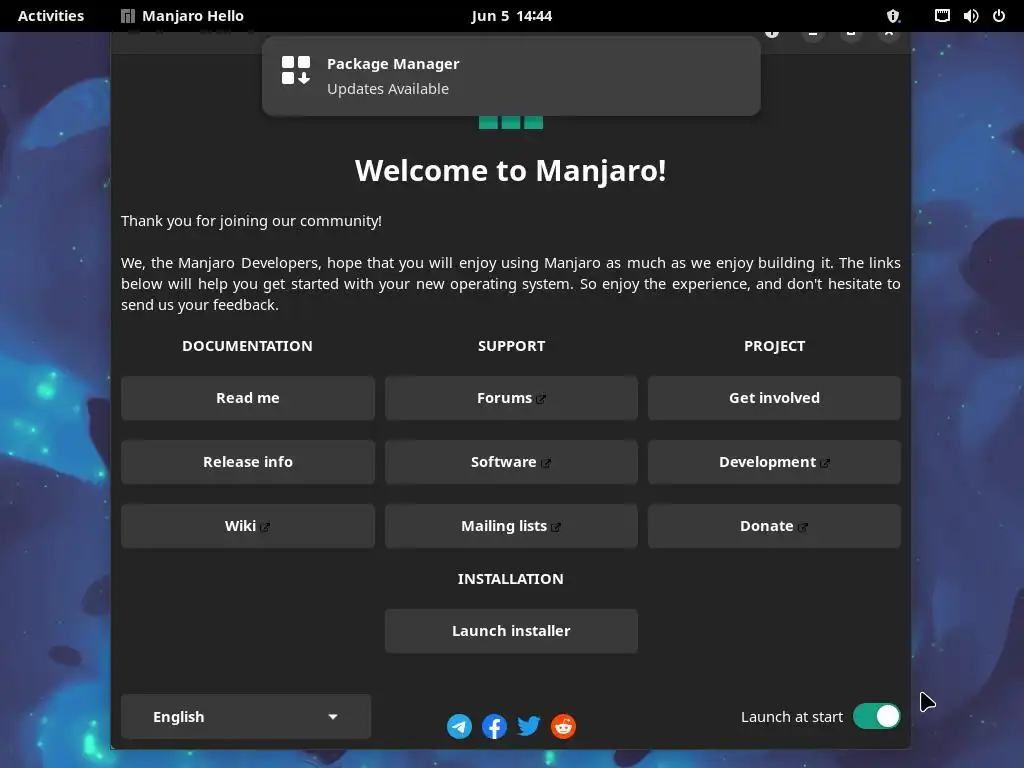Image resolution: width=1024 pixels, height=768 pixels.
Task: Open the Activities overview
Action: [51, 16]
